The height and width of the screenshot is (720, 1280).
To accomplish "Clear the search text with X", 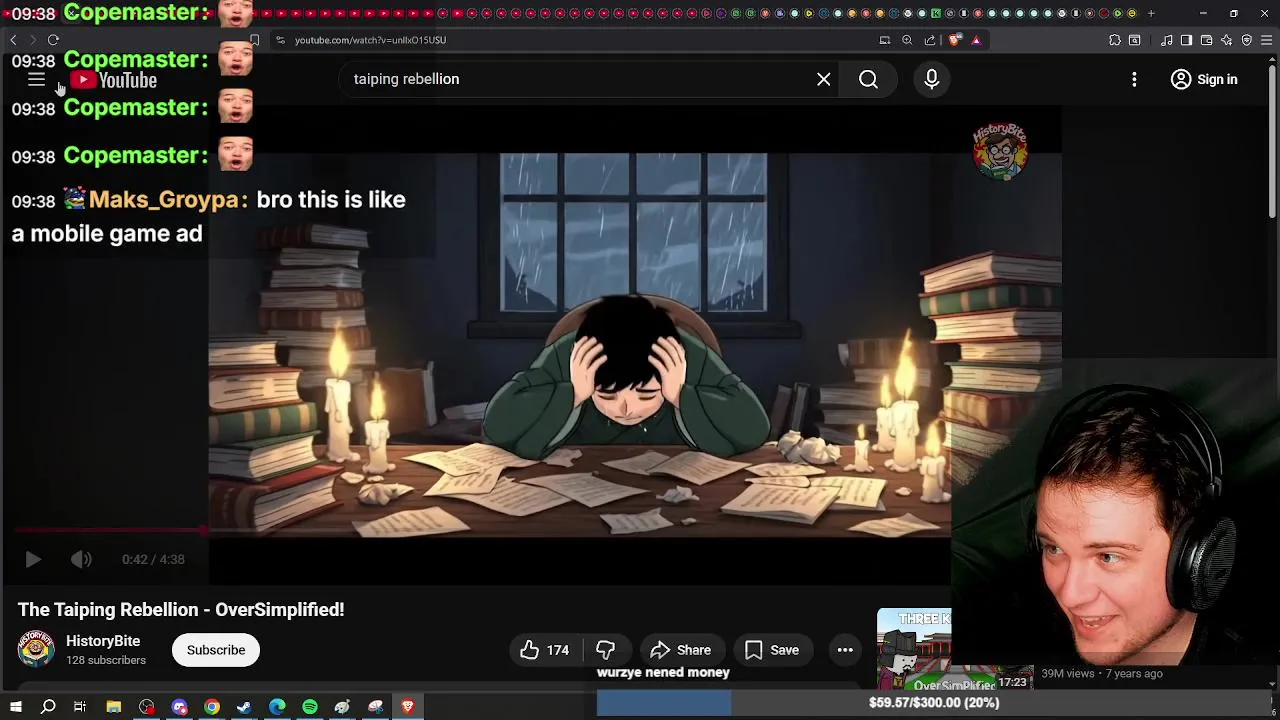I will 823,79.
